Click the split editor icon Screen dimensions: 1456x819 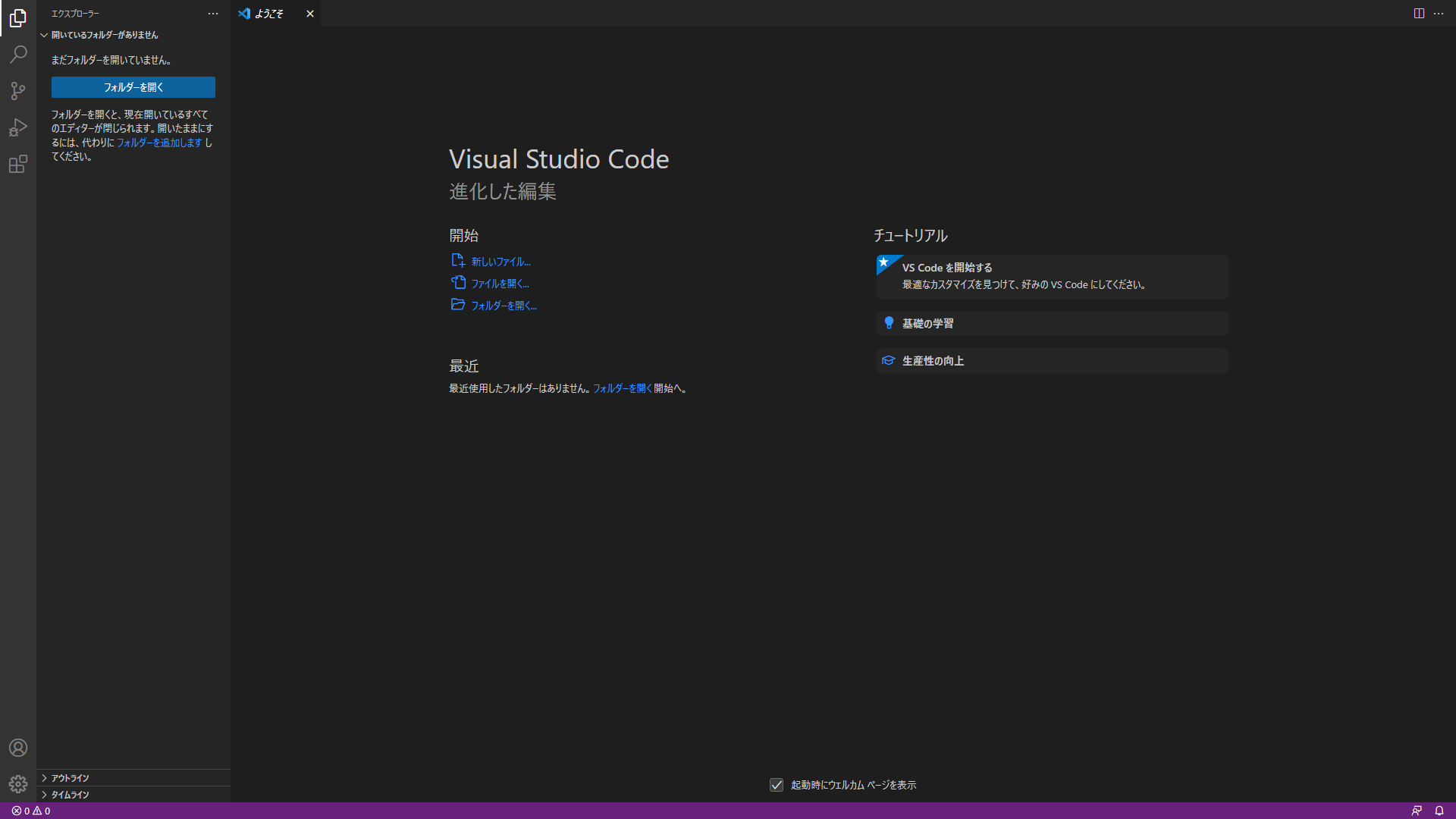(1419, 14)
